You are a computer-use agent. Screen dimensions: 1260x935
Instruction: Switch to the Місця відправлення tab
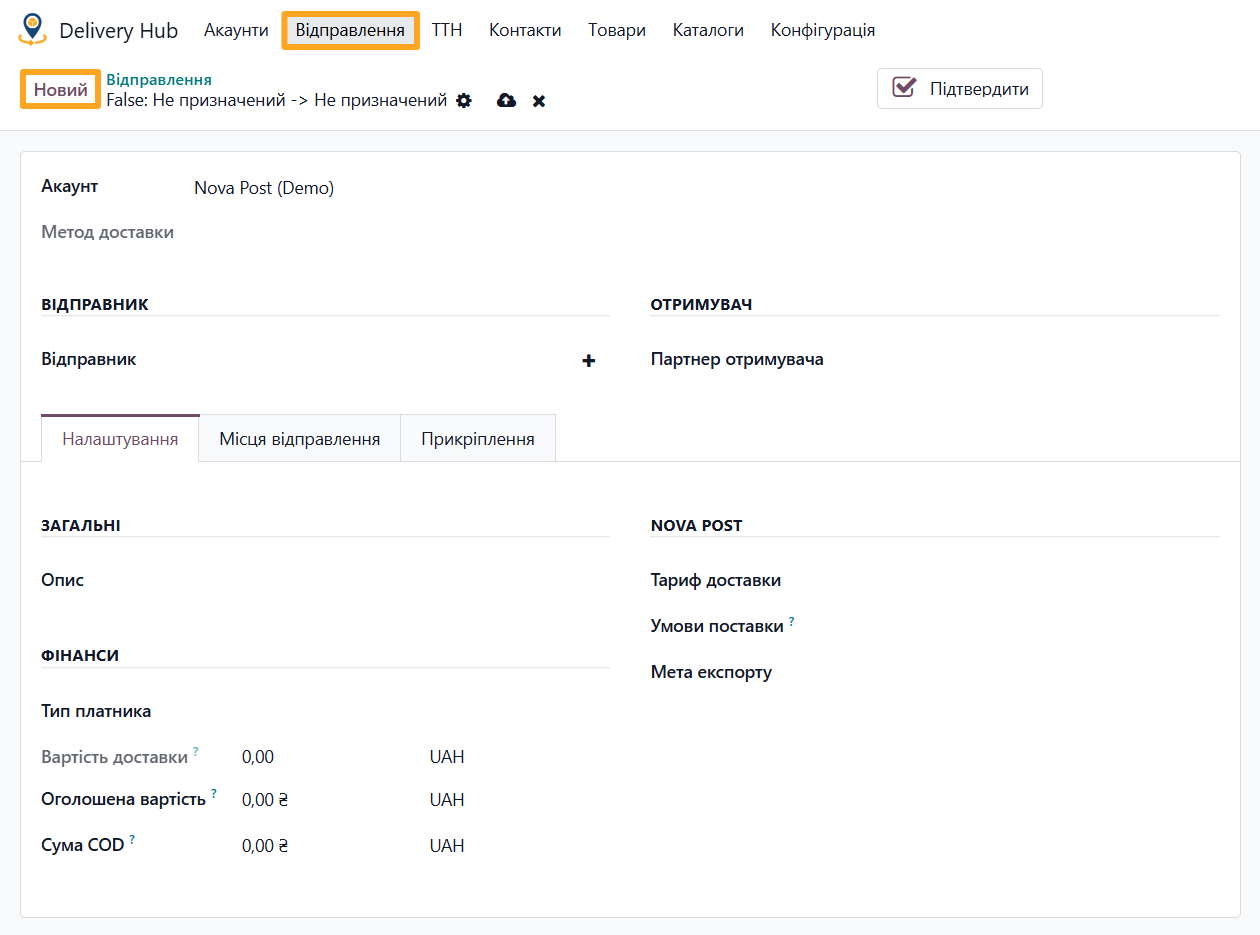coord(300,439)
